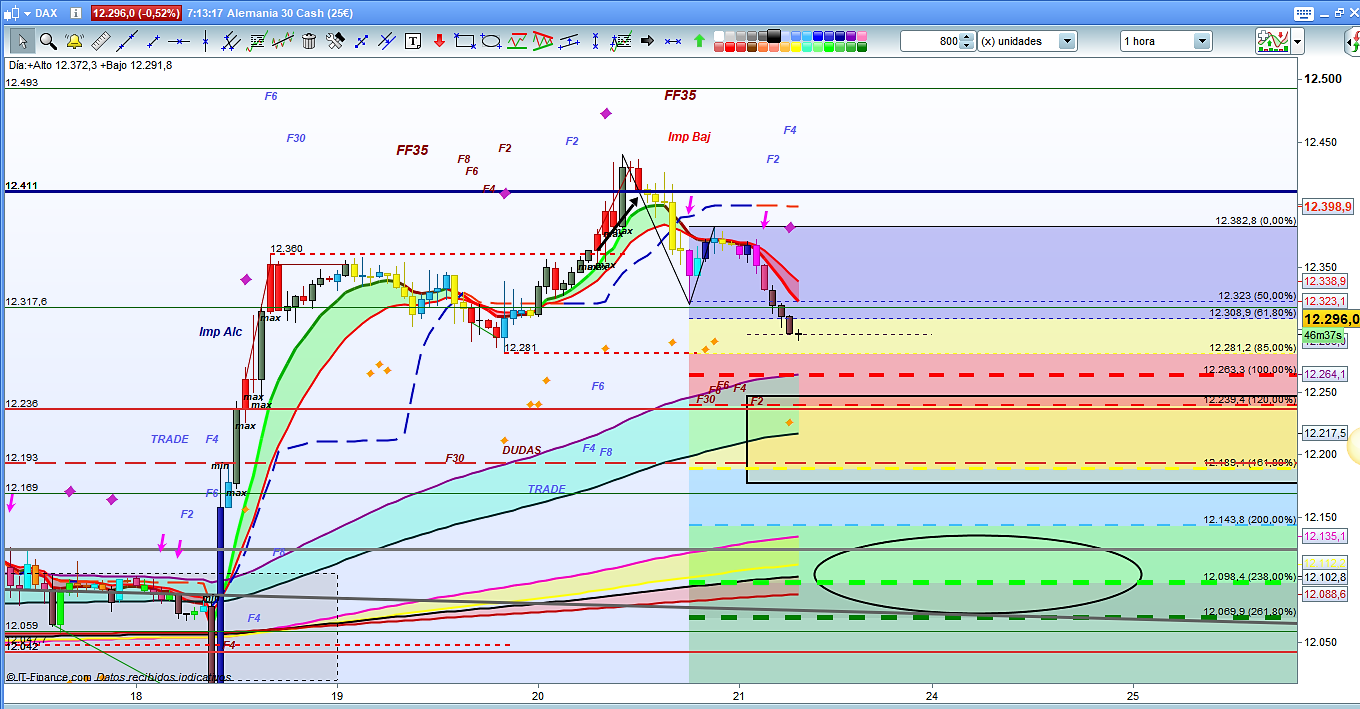Screen dimensions: 1360x709
Task: Select the arrow cursor pointer tool
Action: click(22, 41)
